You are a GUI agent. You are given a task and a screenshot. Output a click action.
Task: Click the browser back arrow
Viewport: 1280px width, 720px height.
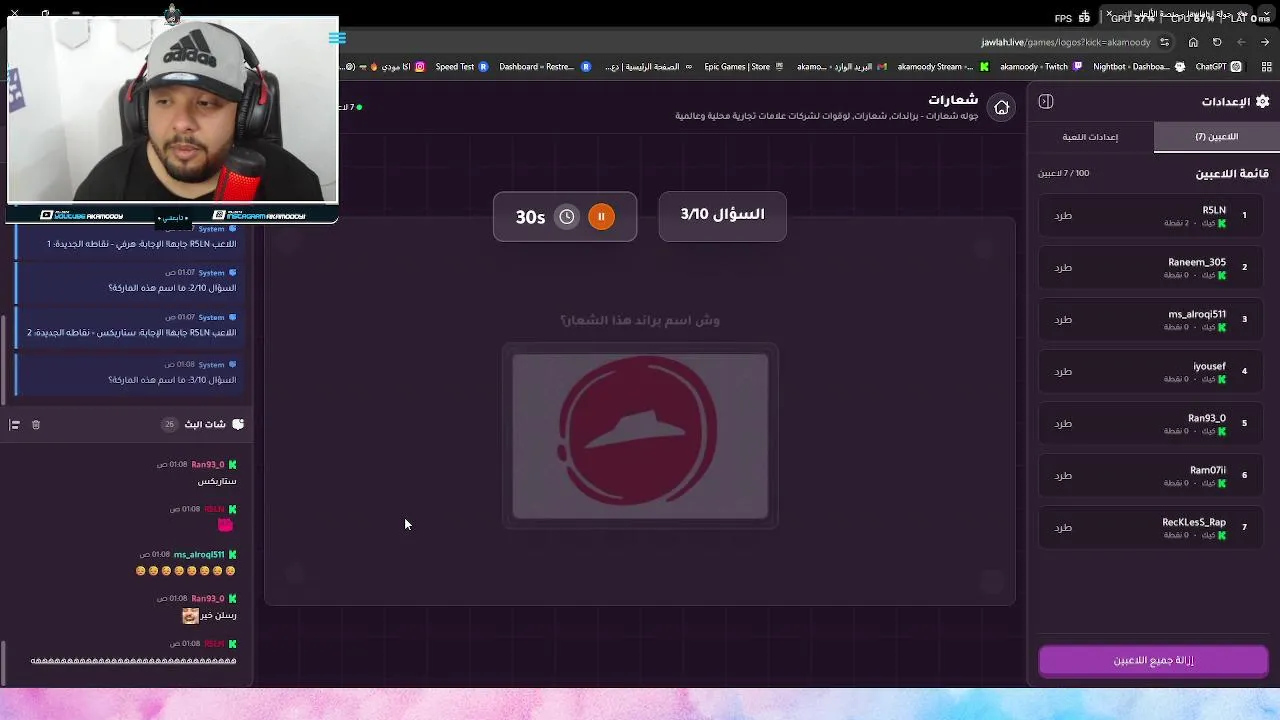[x=1241, y=42]
